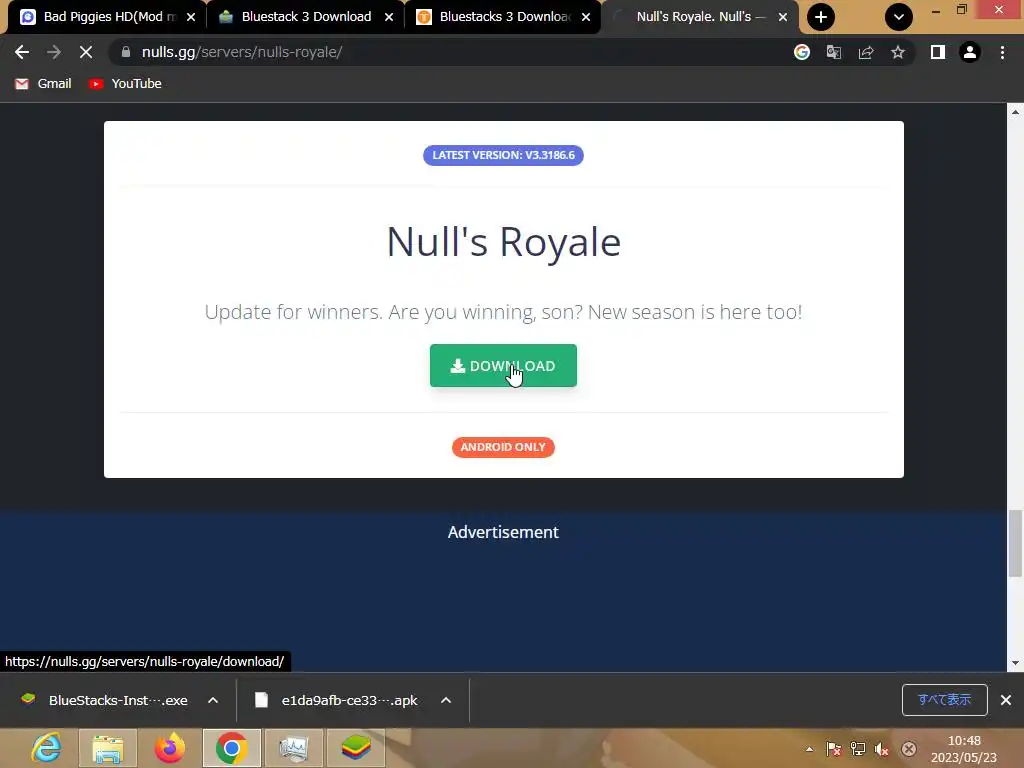This screenshot has height=768, width=1024.
Task: Select the Chrome taskbar icon
Action: [x=231, y=748]
